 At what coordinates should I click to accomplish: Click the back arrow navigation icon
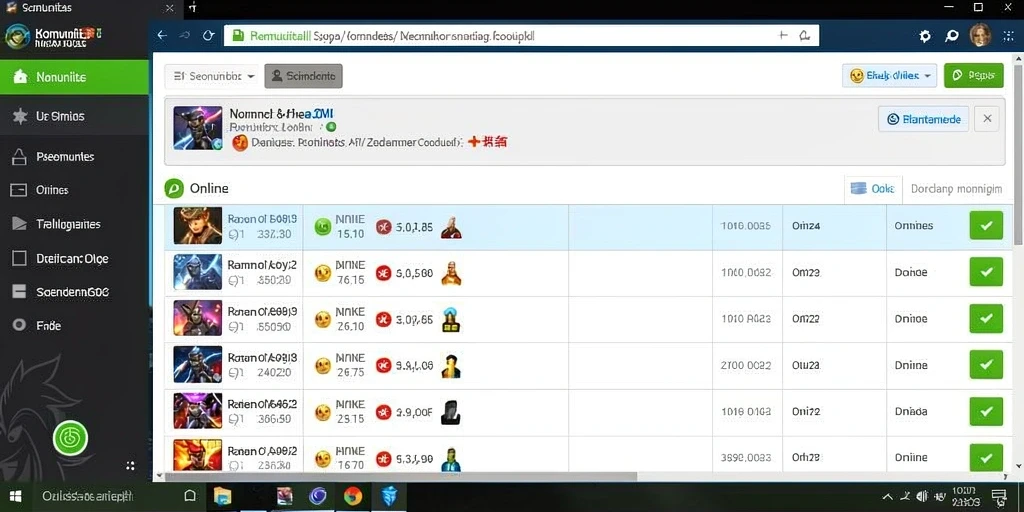162,36
